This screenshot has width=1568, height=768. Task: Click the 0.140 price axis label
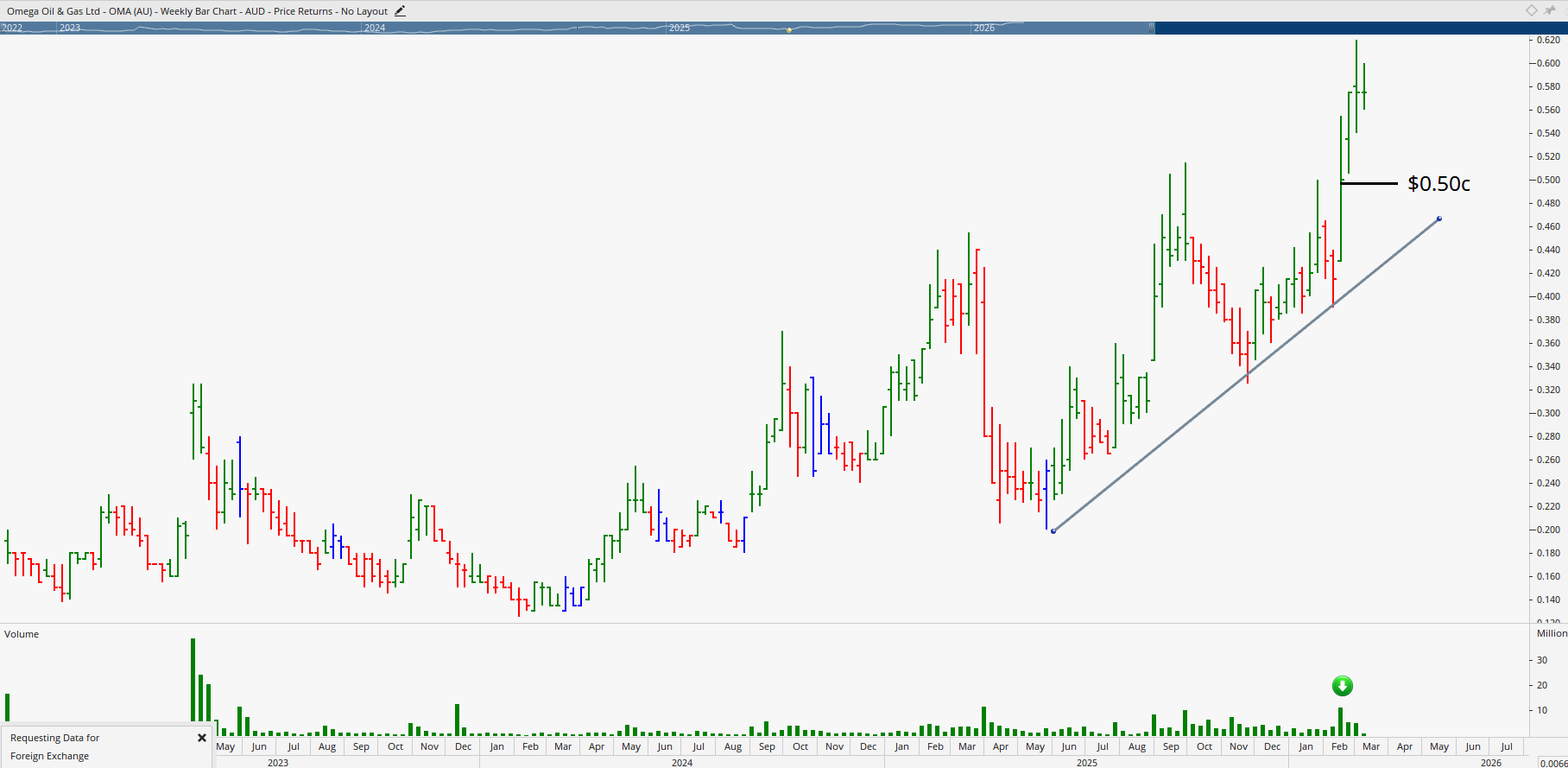1548,600
